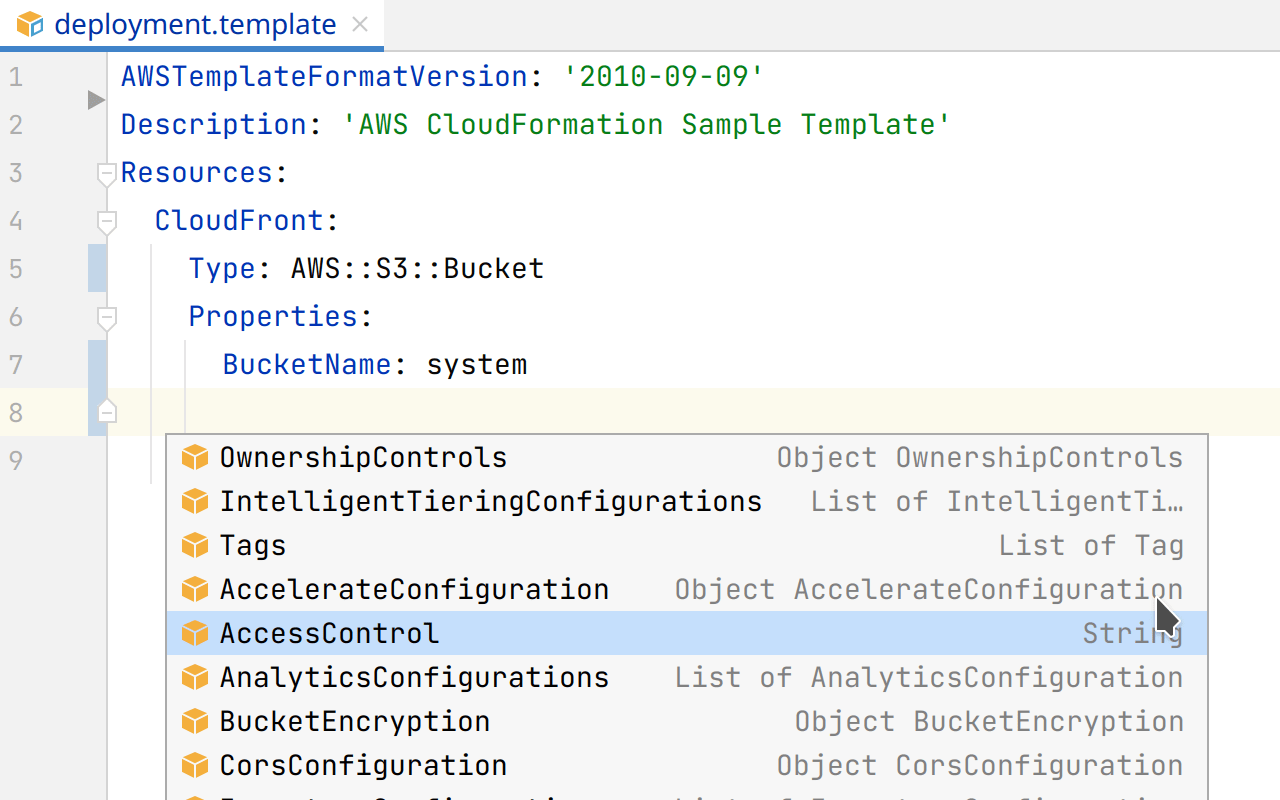Click the IntelligentTieringConfigurations property icon
Image resolution: width=1280 pixels, height=800 pixels.
[x=194, y=502]
